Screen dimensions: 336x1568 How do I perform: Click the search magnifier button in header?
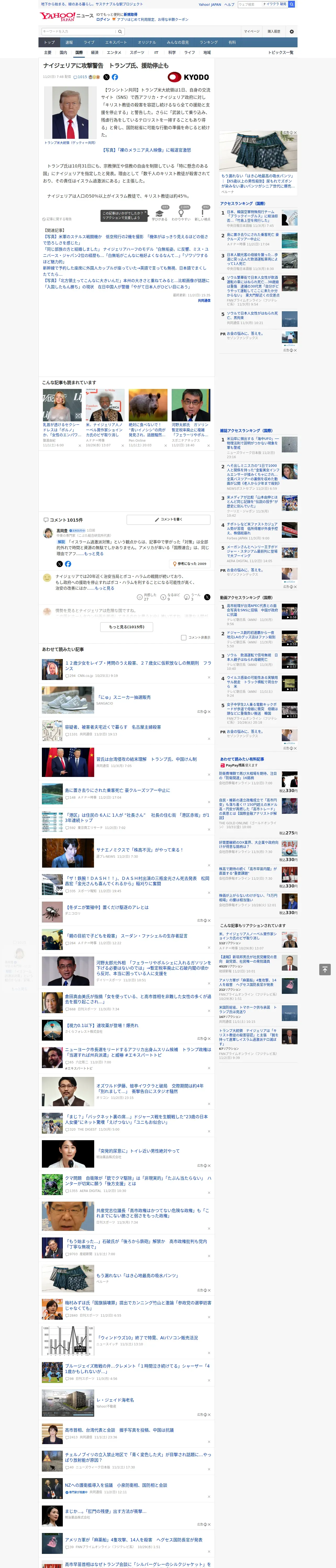tap(120, 32)
